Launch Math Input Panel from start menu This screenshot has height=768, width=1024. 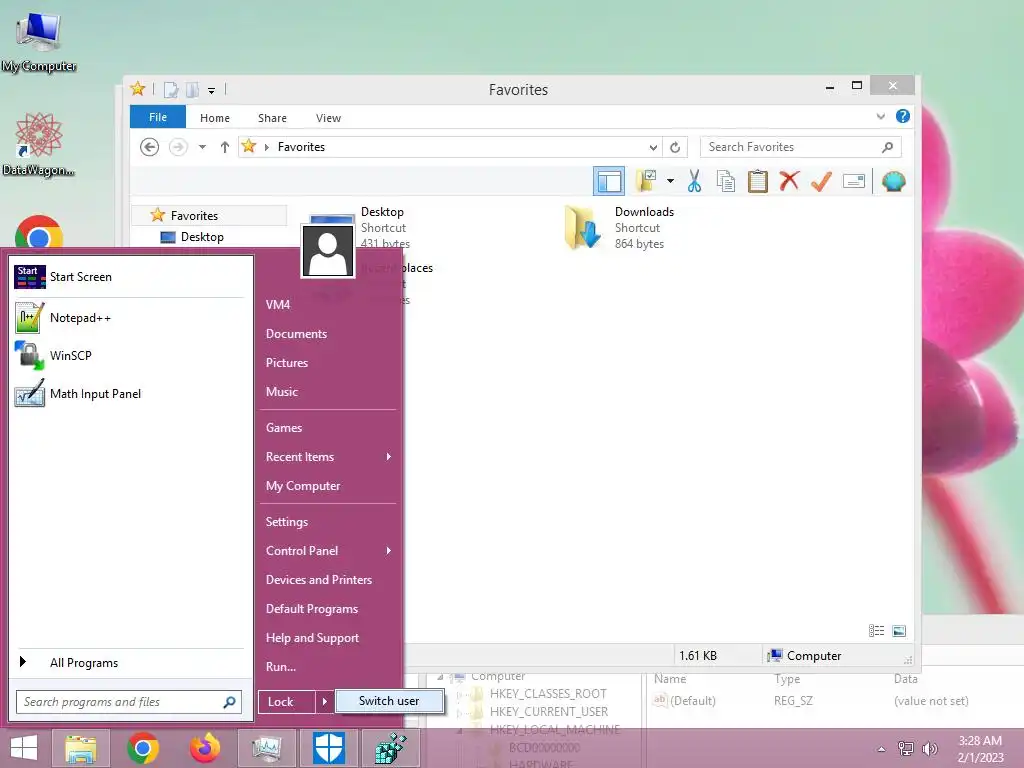coord(129,394)
